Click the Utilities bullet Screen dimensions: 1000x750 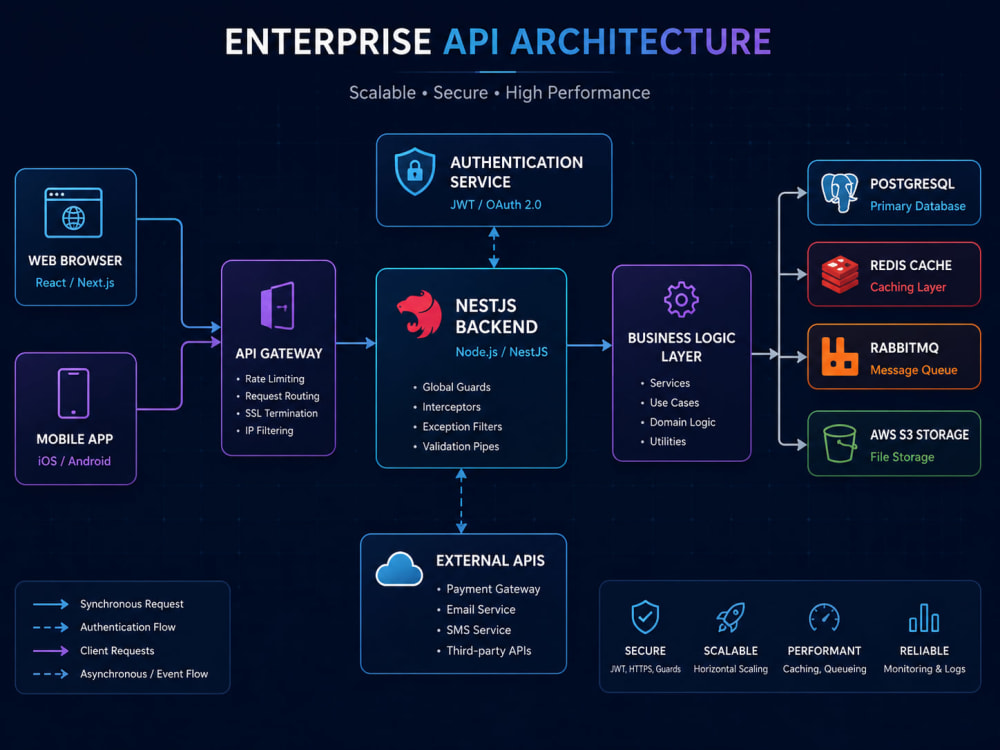coord(663,441)
